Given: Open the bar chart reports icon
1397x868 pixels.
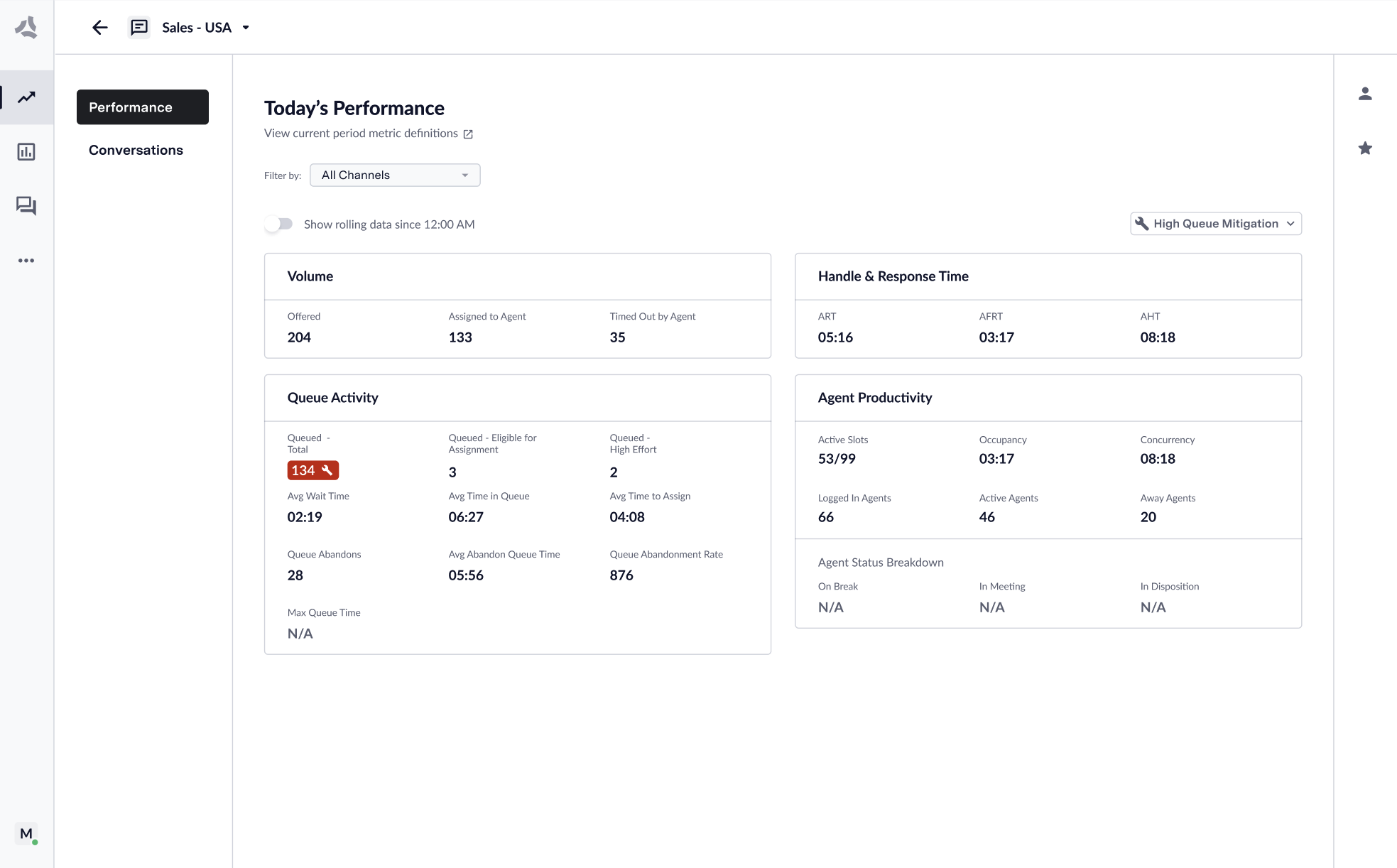Looking at the screenshot, I should 26,151.
